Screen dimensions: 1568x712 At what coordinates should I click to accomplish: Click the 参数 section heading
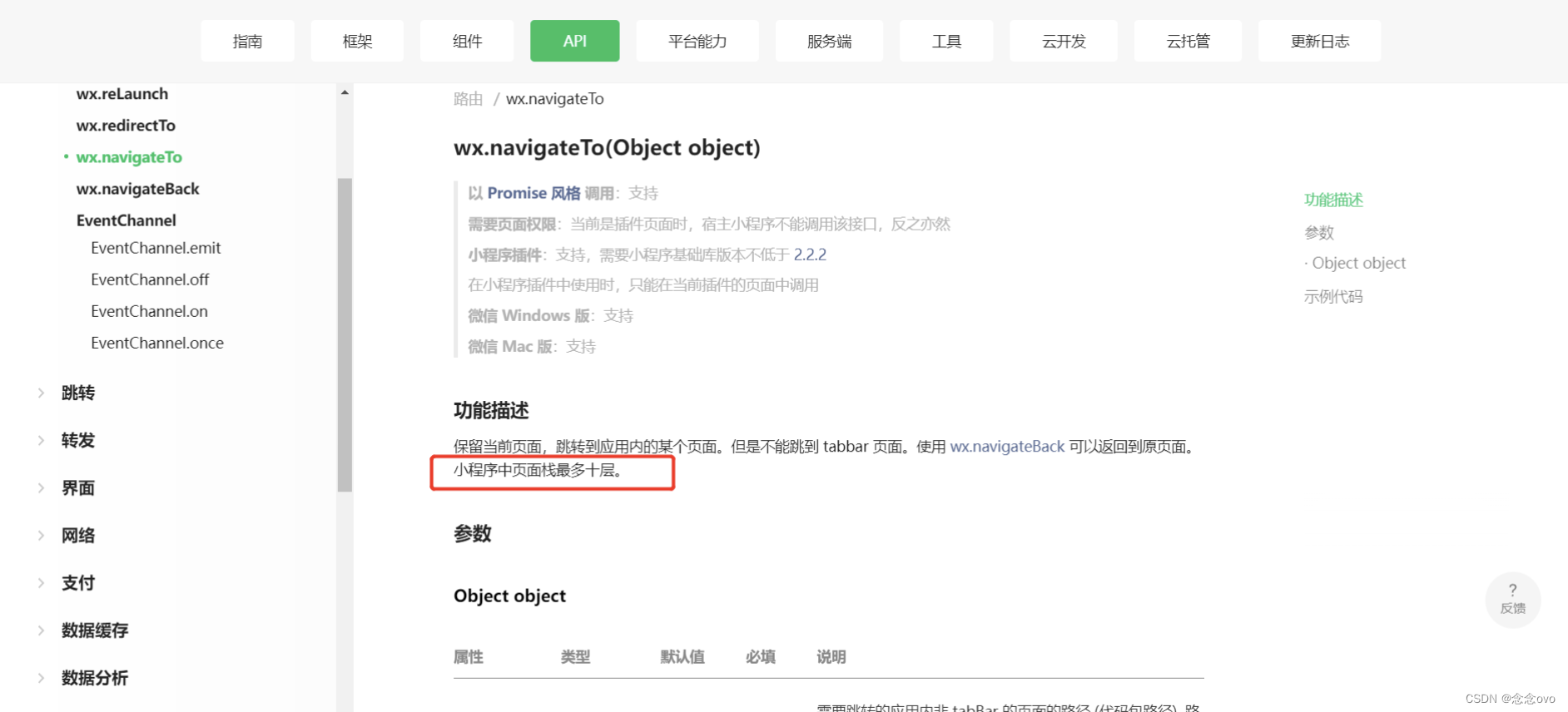(x=472, y=533)
